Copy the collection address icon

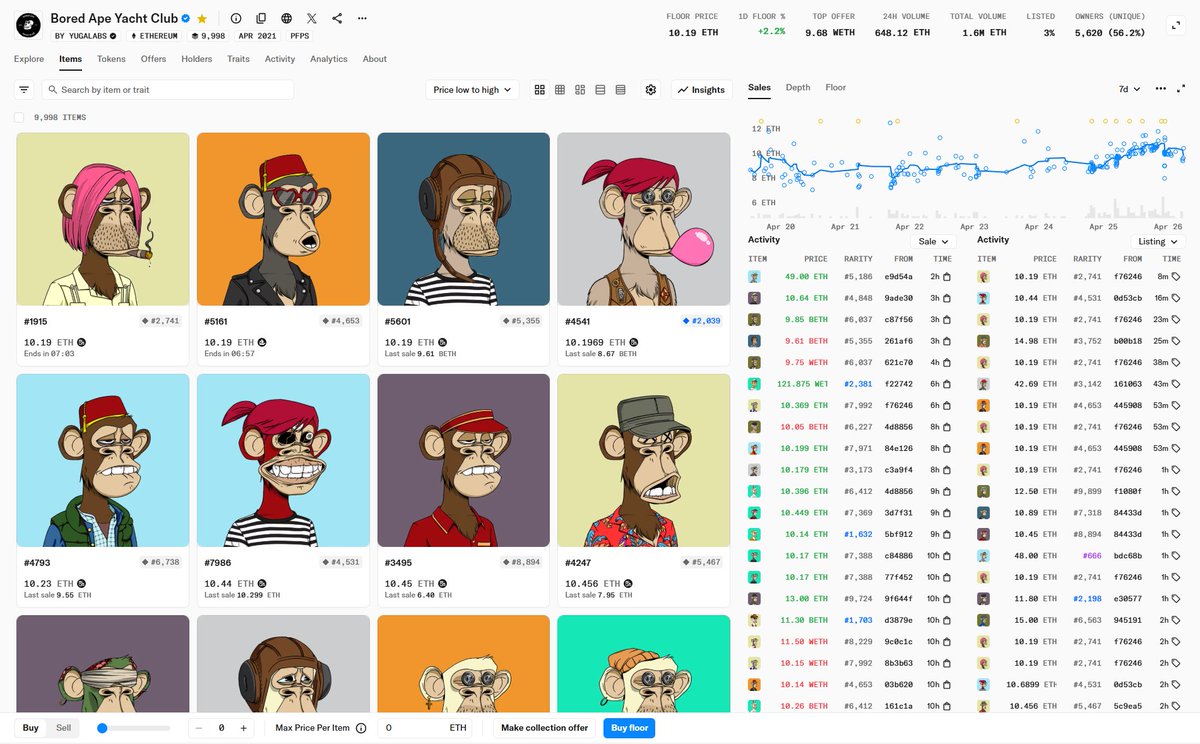261,18
